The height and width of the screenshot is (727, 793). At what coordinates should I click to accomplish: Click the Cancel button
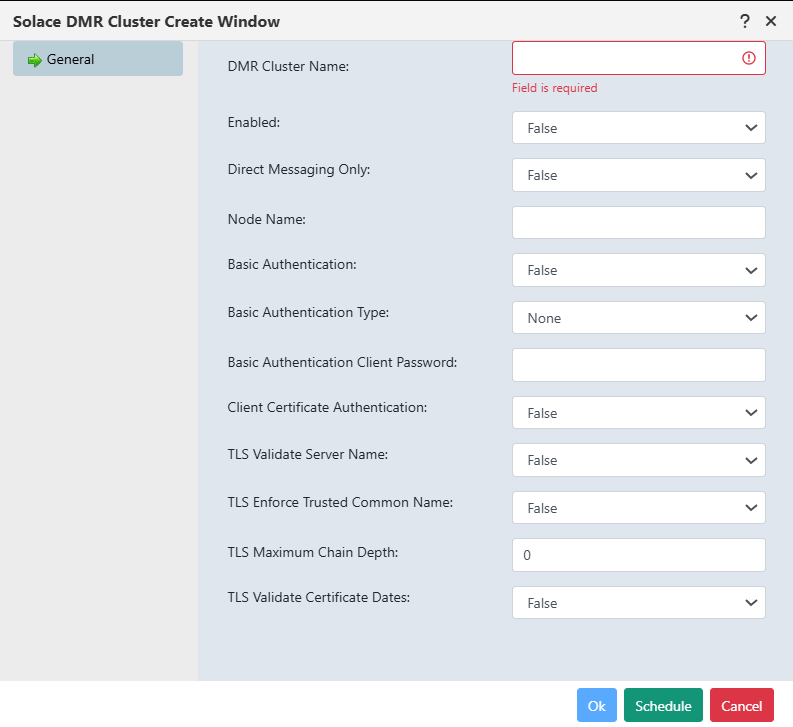click(741, 705)
